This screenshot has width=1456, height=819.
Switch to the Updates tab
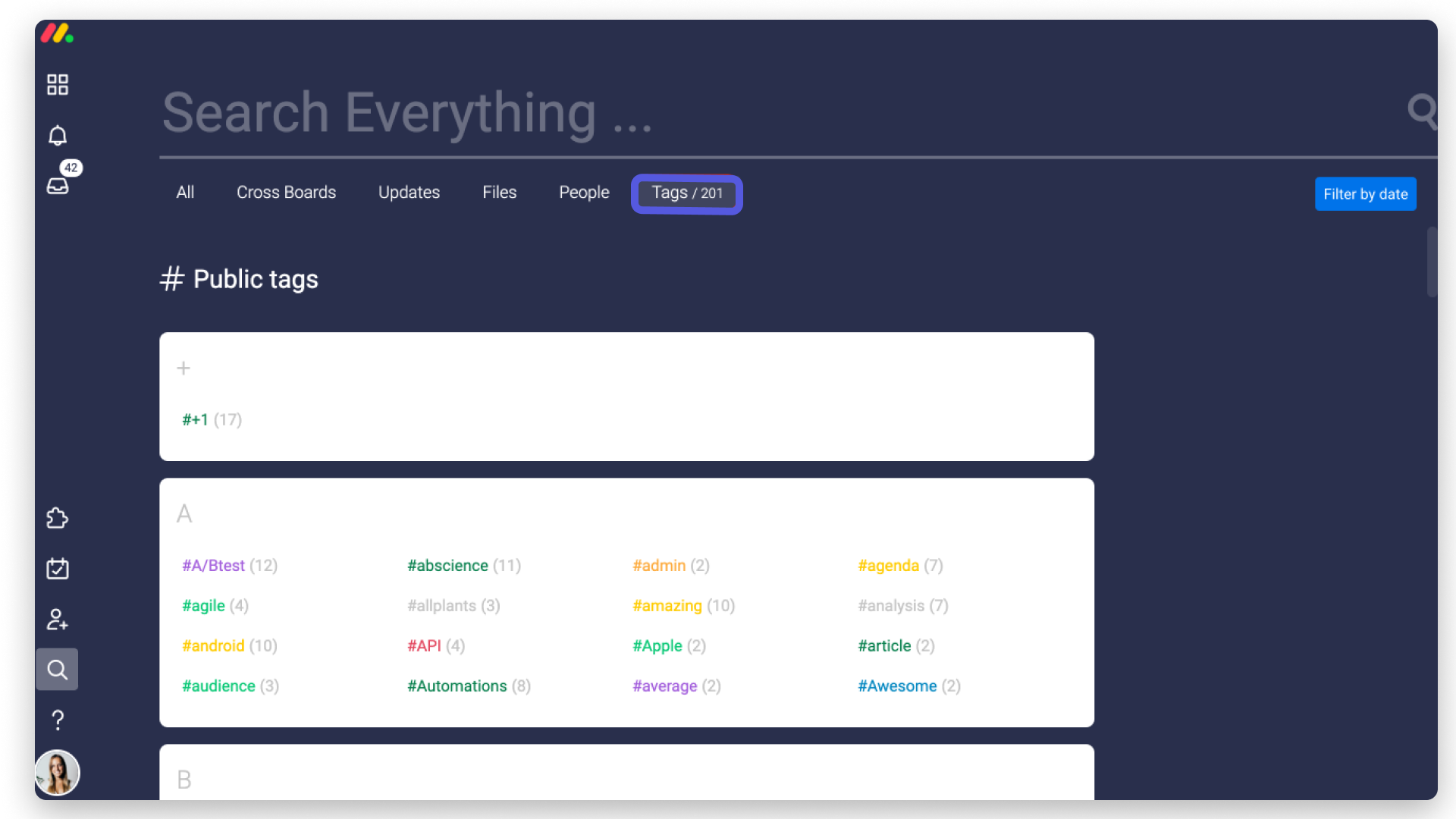[x=409, y=193]
